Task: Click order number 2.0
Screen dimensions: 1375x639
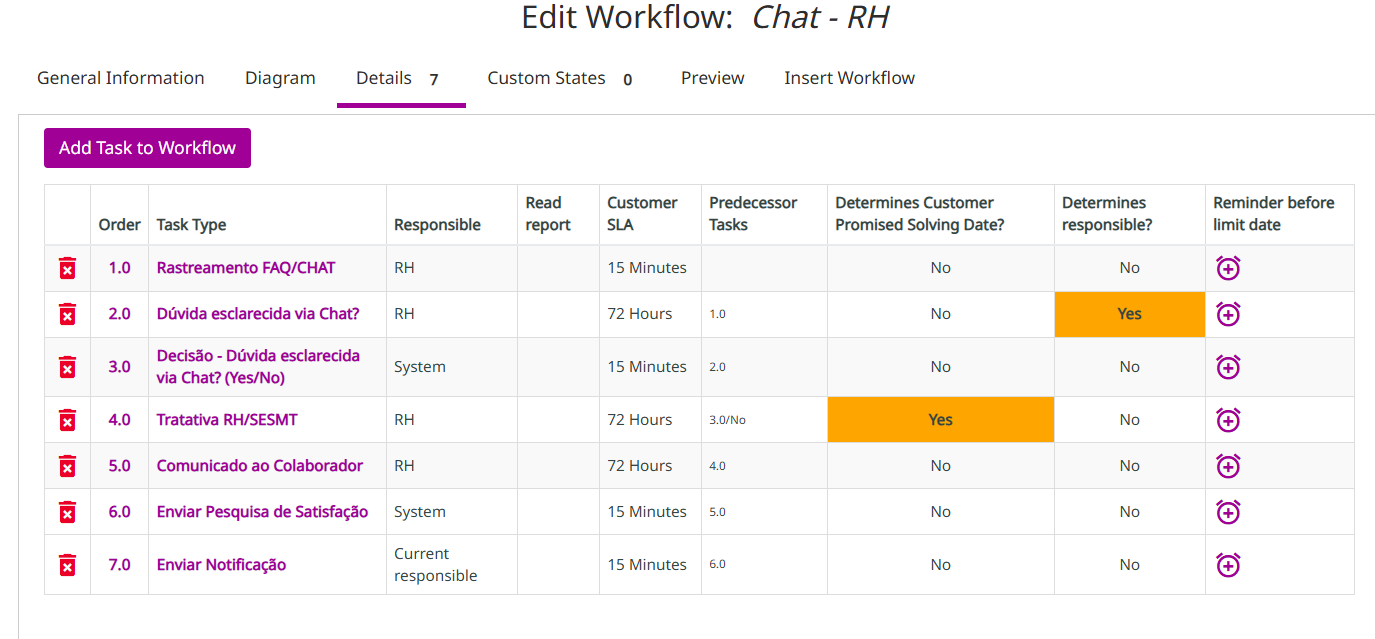Action: pos(119,314)
